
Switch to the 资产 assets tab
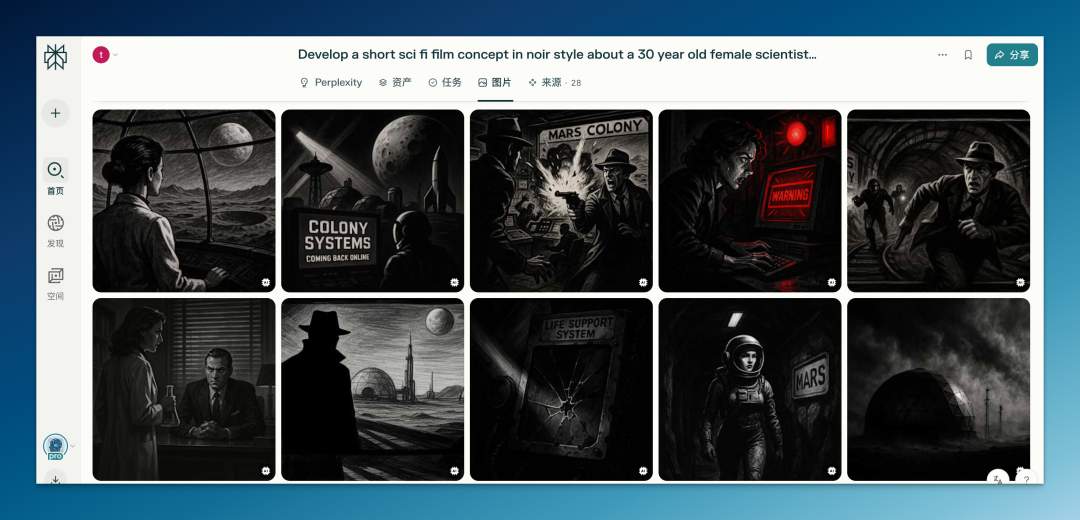click(x=395, y=83)
